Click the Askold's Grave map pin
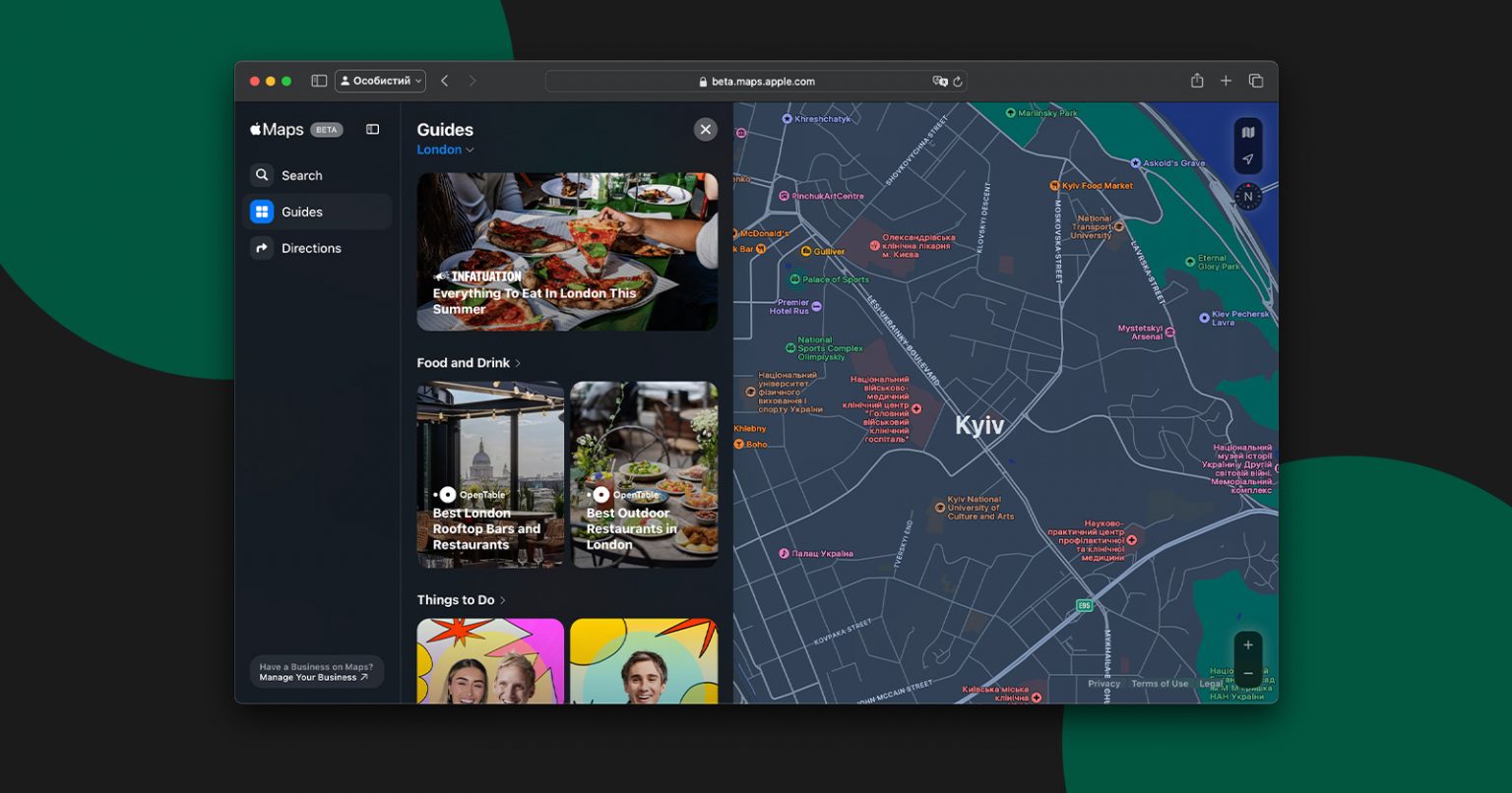This screenshot has height=793, width=1512. [x=1135, y=163]
